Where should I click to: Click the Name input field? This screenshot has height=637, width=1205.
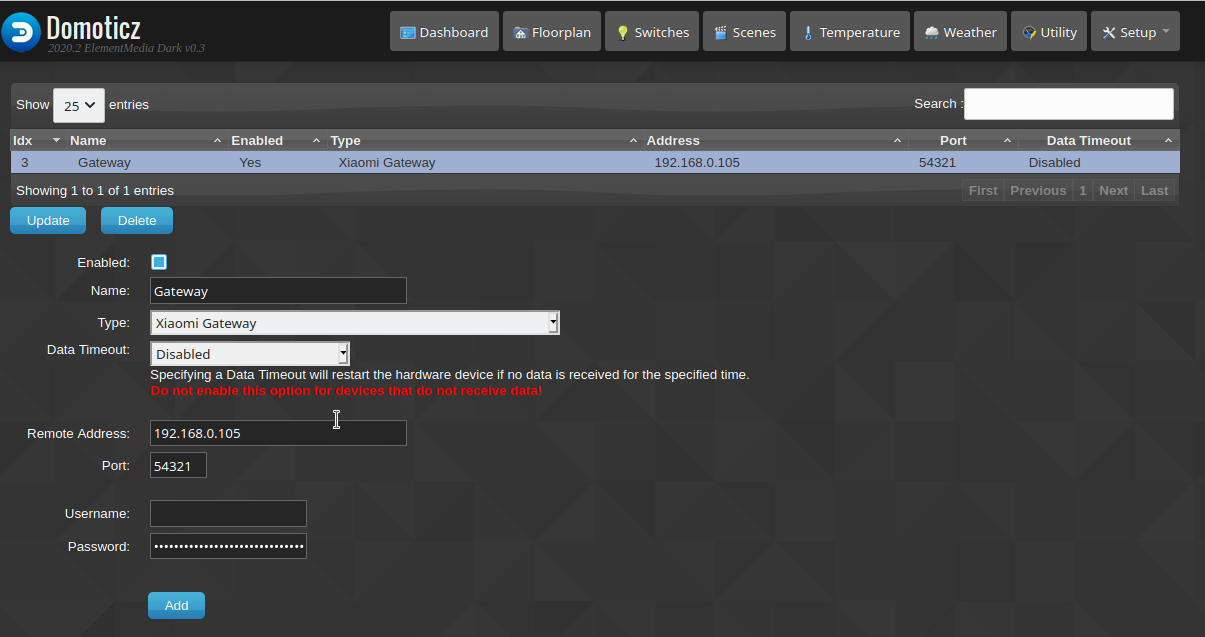pos(278,291)
